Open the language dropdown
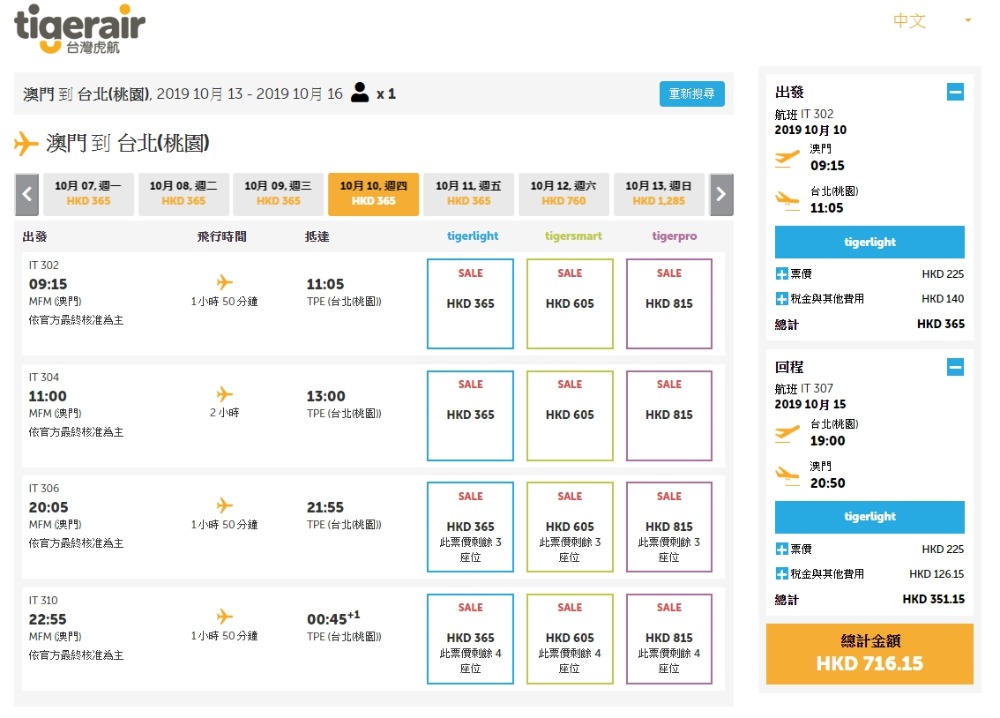 [x=932, y=21]
